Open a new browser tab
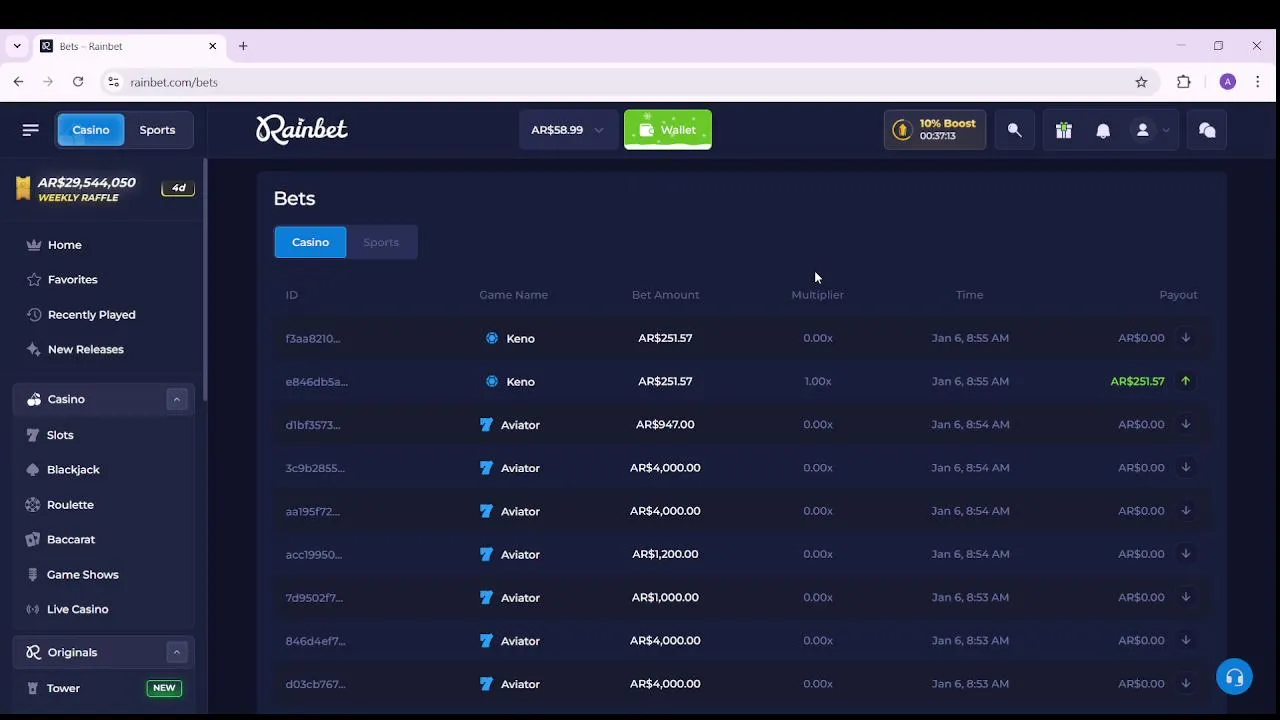The height and width of the screenshot is (720, 1280). click(243, 46)
